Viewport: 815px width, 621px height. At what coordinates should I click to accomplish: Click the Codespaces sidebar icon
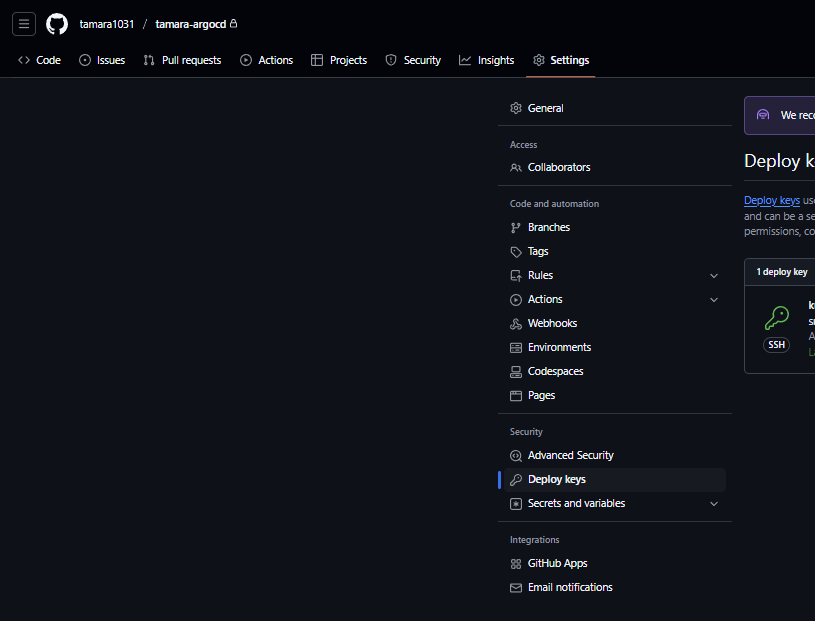(516, 372)
